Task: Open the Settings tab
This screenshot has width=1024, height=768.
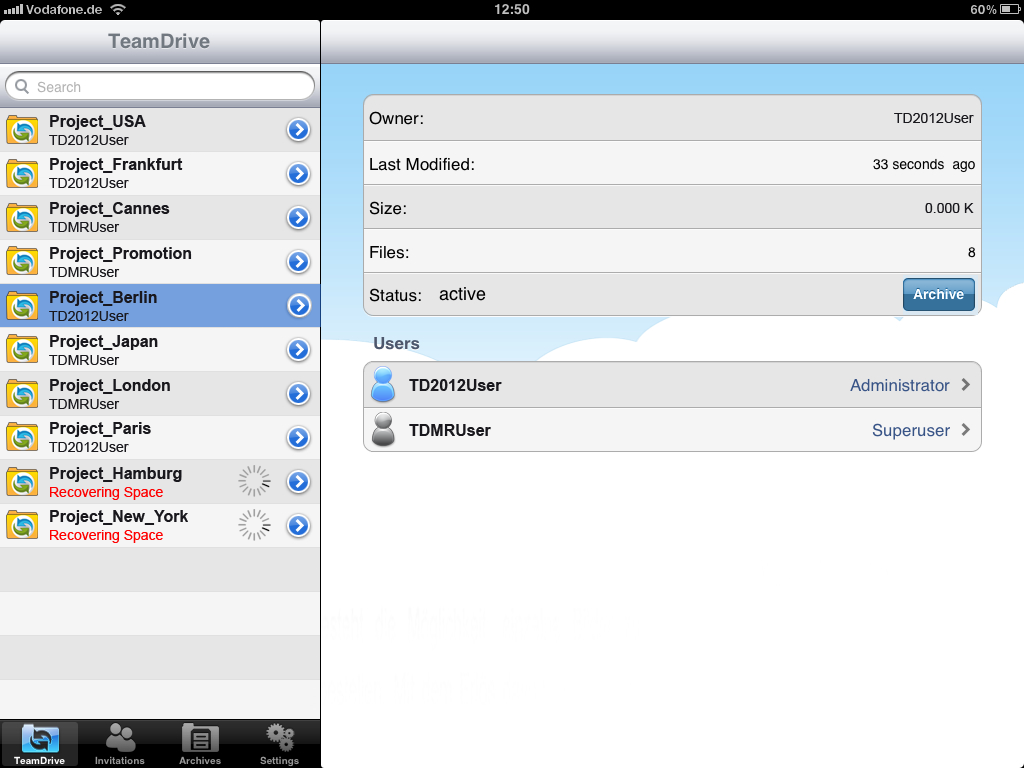Action: 280,744
